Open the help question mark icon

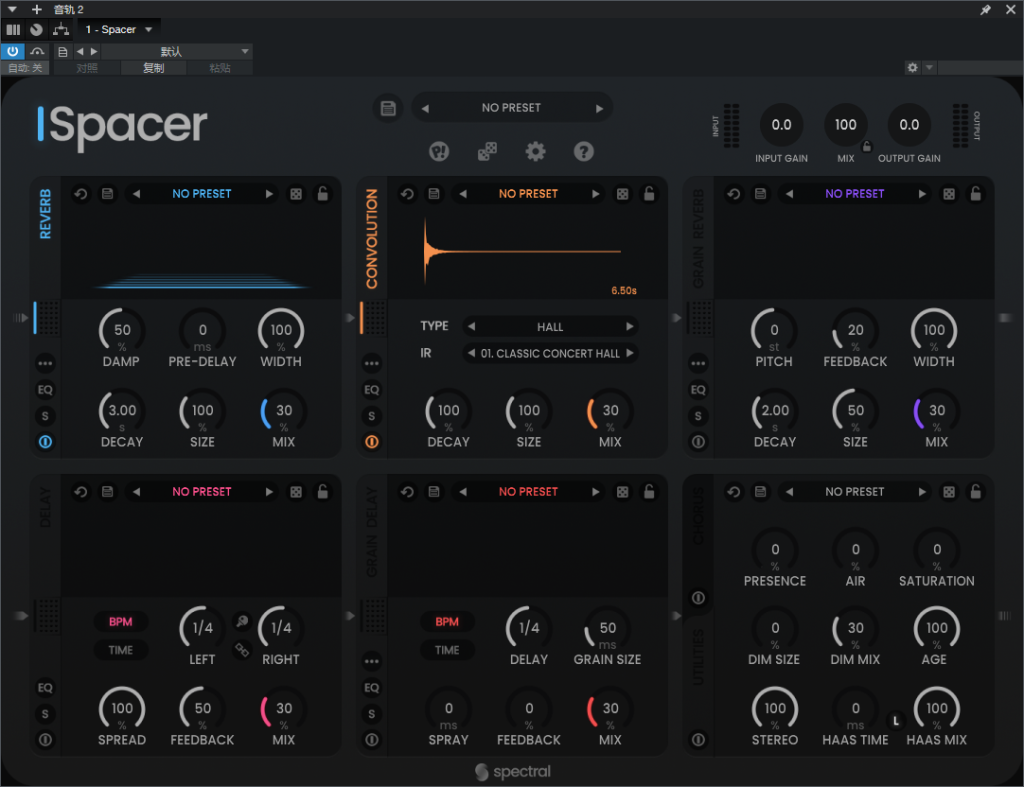[x=584, y=152]
